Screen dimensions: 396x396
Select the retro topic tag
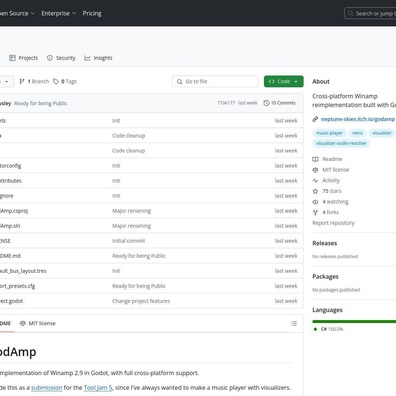click(x=357, y=133)
